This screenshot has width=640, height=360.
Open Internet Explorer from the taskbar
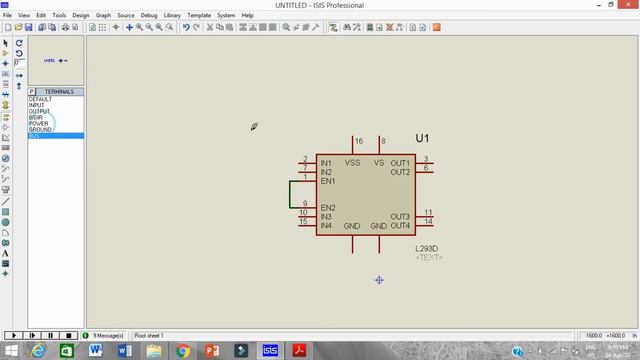38,351
